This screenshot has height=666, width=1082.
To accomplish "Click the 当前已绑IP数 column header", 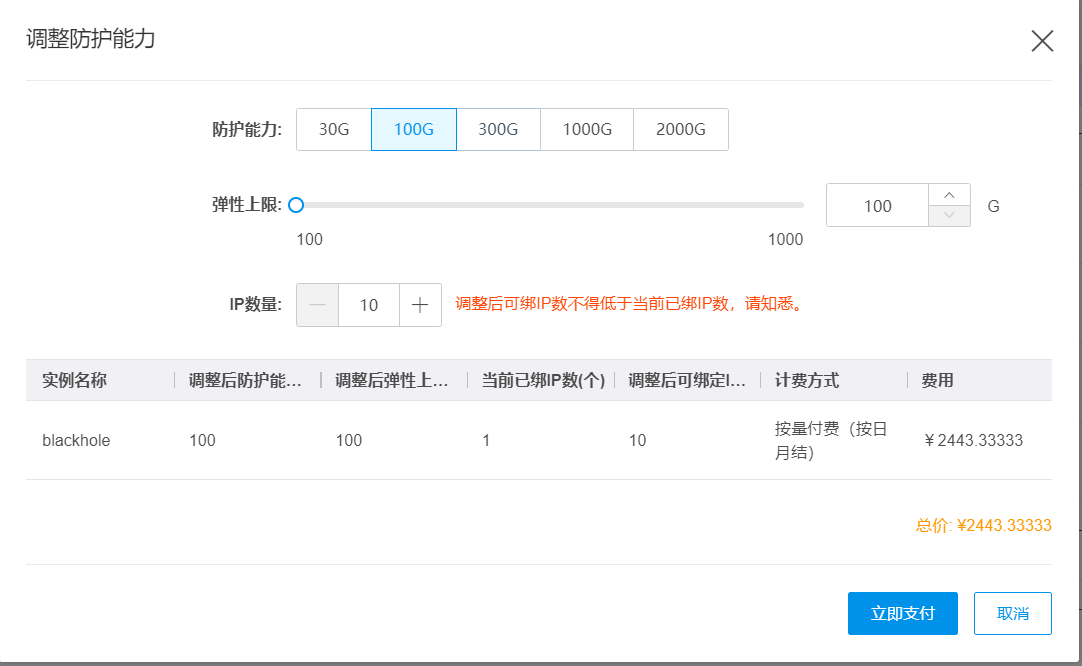I will coord(543,381).
